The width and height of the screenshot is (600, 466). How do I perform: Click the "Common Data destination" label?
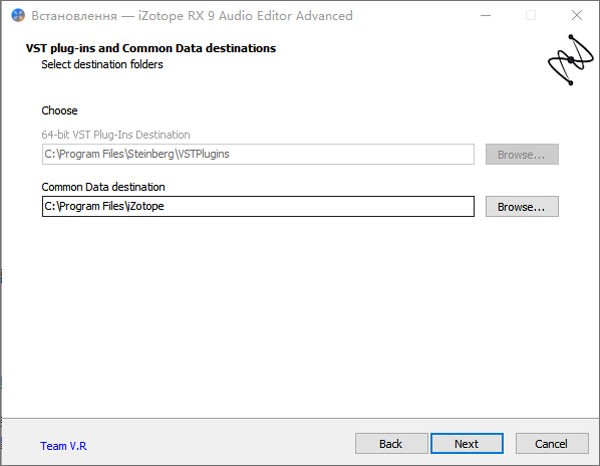pos(103,187)
